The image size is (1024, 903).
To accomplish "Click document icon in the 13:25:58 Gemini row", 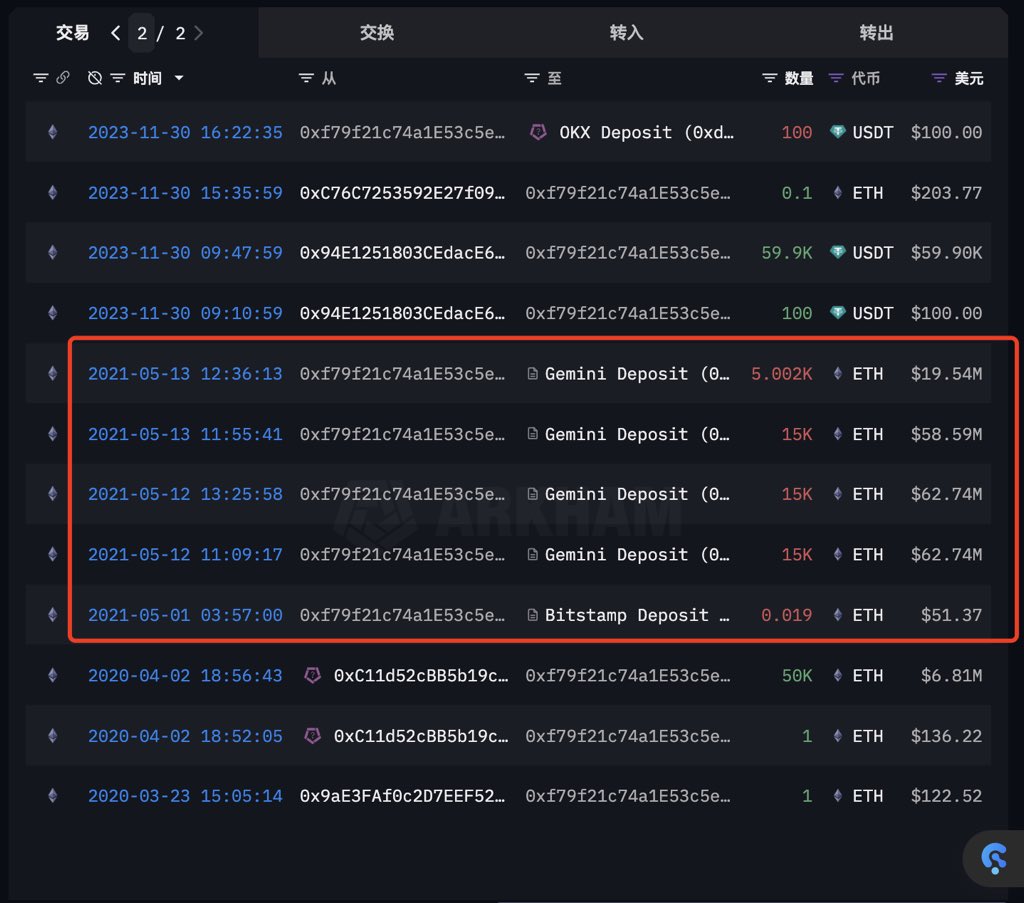I will [x=532, y=494].
